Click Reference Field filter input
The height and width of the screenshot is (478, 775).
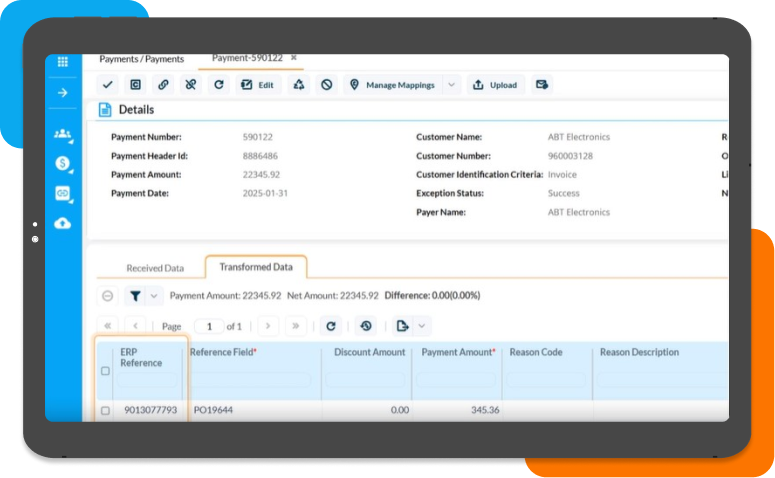coord(251,380)
